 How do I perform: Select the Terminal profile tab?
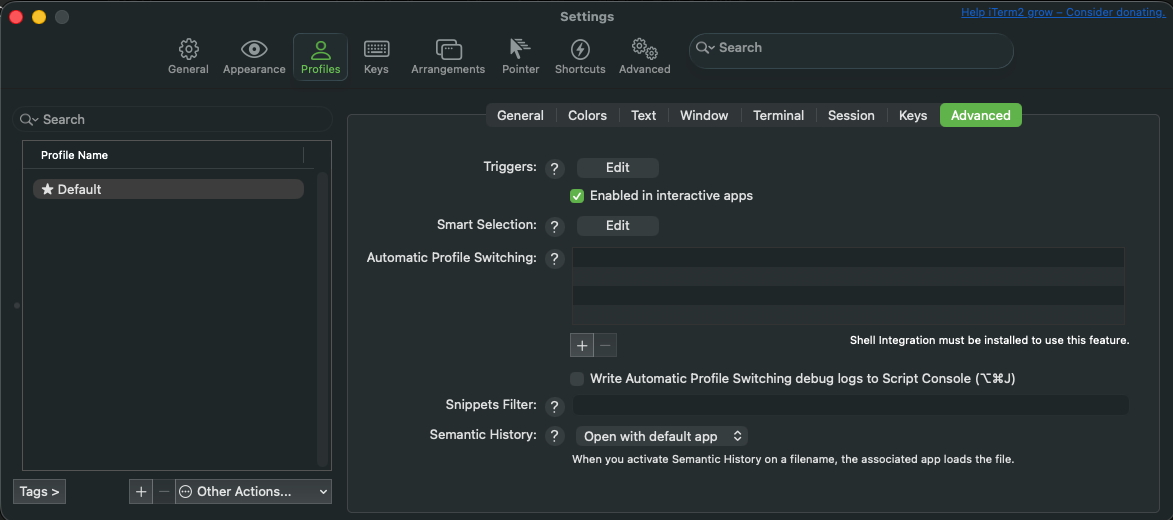click(x=778, y=116)
